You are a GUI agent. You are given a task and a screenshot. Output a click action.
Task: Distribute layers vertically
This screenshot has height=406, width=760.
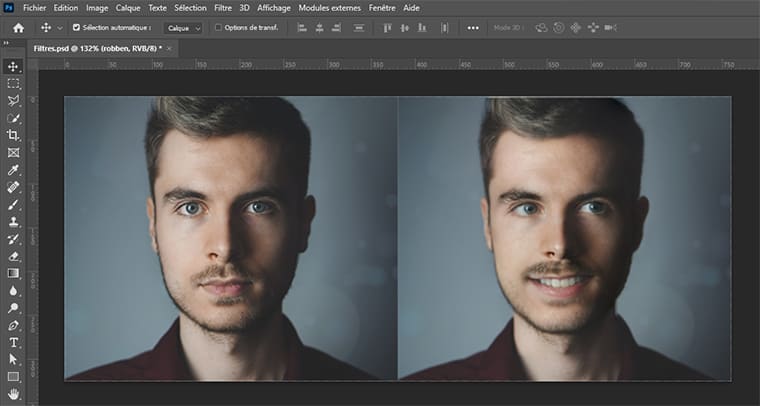coord(359,28)
